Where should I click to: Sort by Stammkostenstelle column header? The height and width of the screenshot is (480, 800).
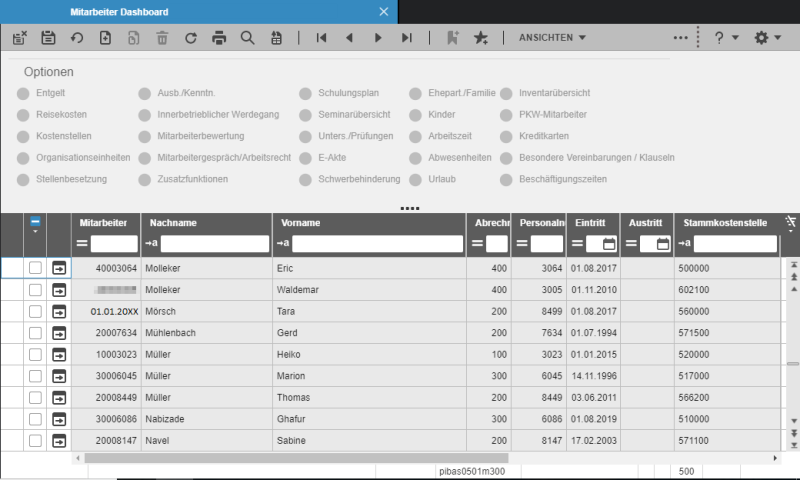(725, 223)
